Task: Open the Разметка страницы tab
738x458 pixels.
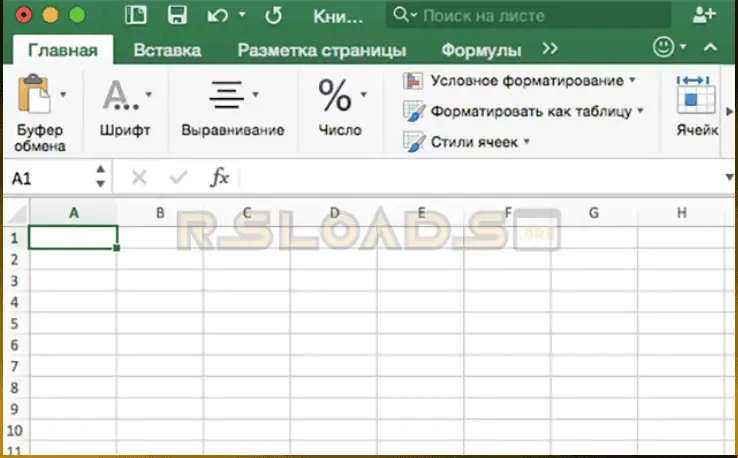Action: pos(322,50)
